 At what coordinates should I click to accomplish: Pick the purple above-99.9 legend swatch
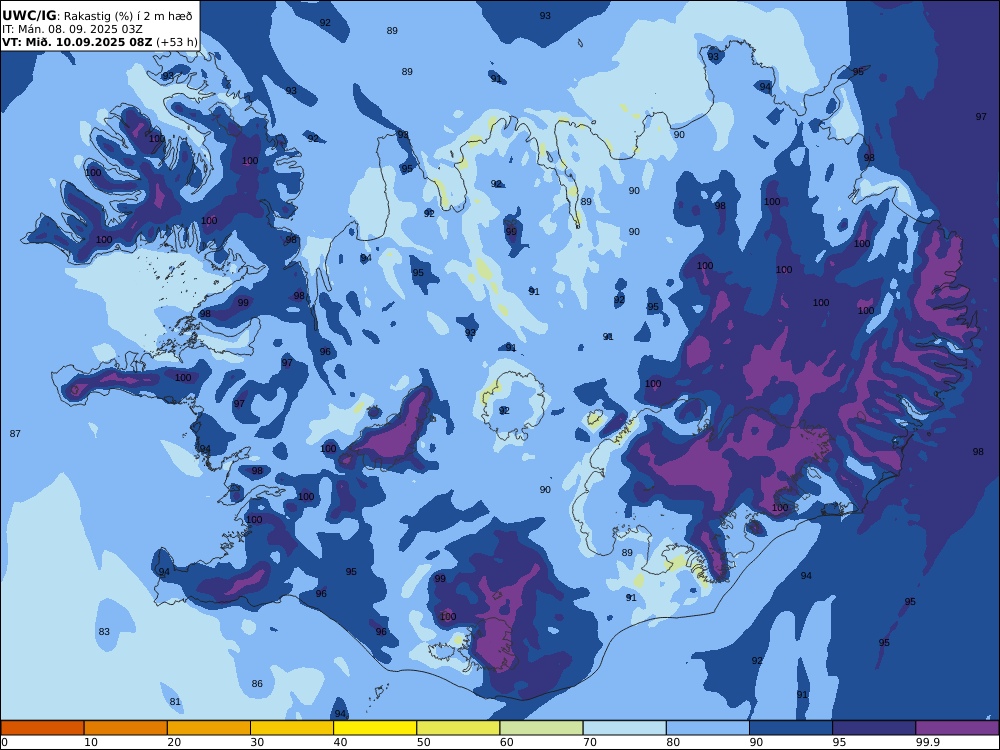click(957, 728)
